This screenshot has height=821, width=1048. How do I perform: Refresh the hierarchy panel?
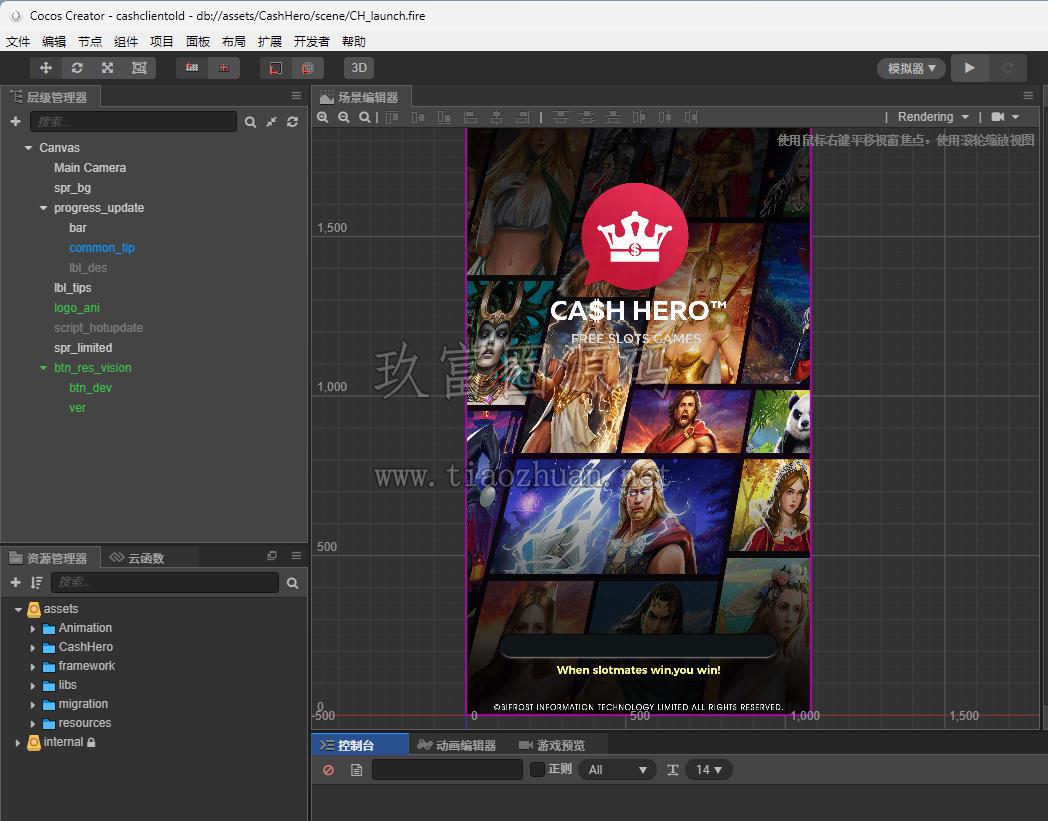point(292,122)
